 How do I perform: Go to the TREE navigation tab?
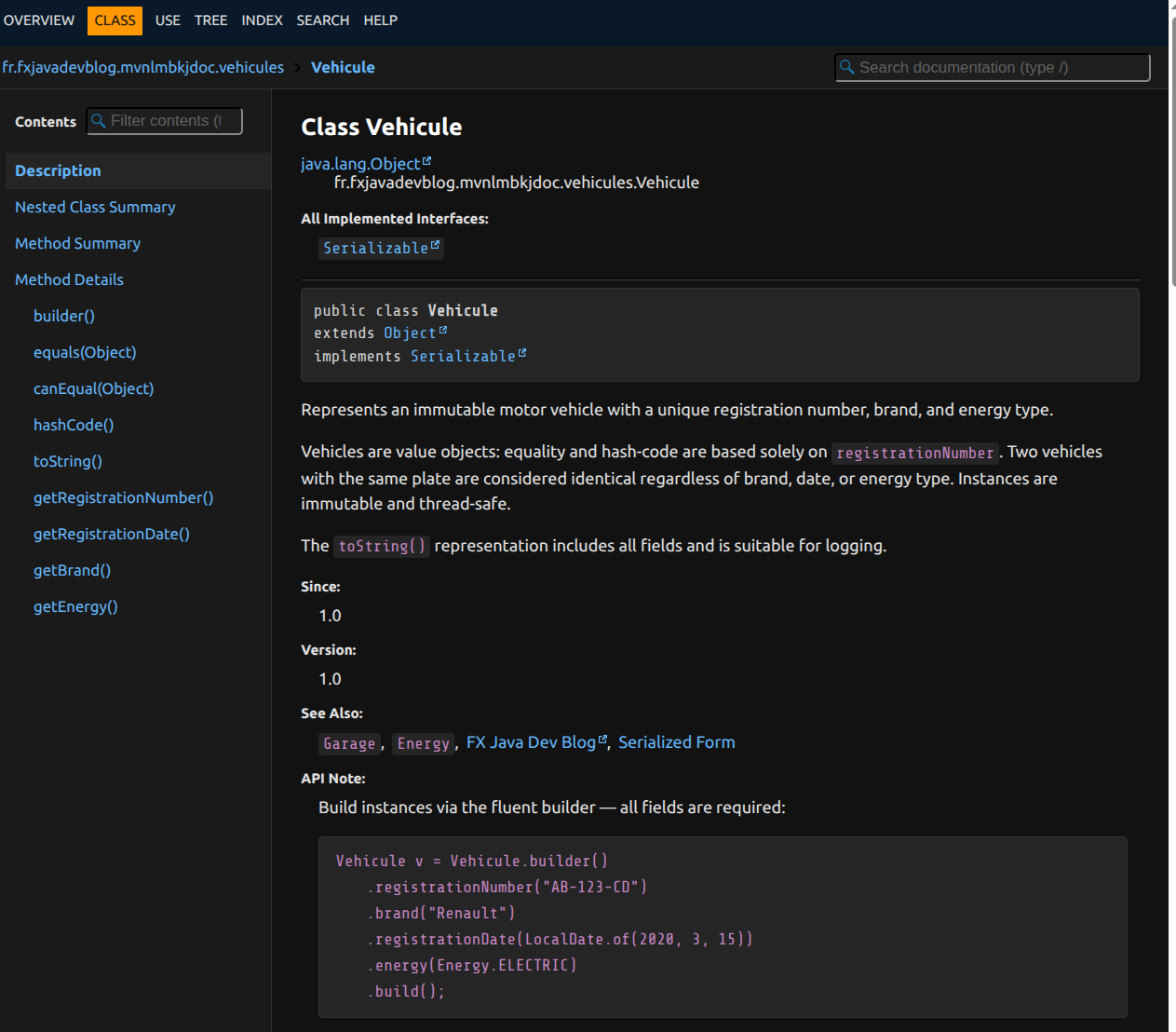tap(211, 20)
